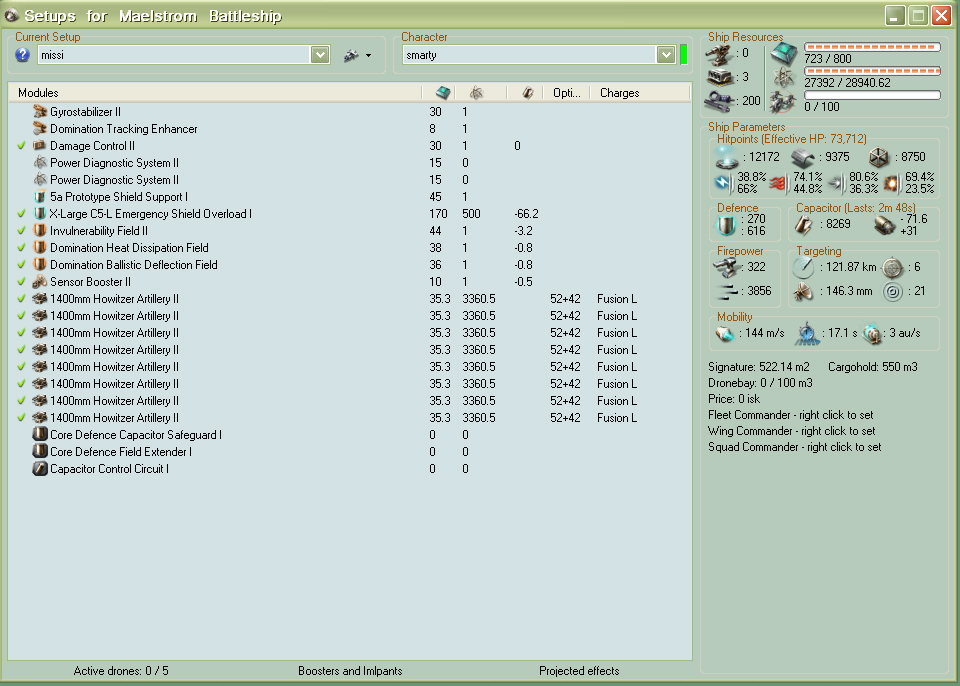Click the shield hitpoints icon
The height and width of the screenshot is (686, 960).
point(729,156)
